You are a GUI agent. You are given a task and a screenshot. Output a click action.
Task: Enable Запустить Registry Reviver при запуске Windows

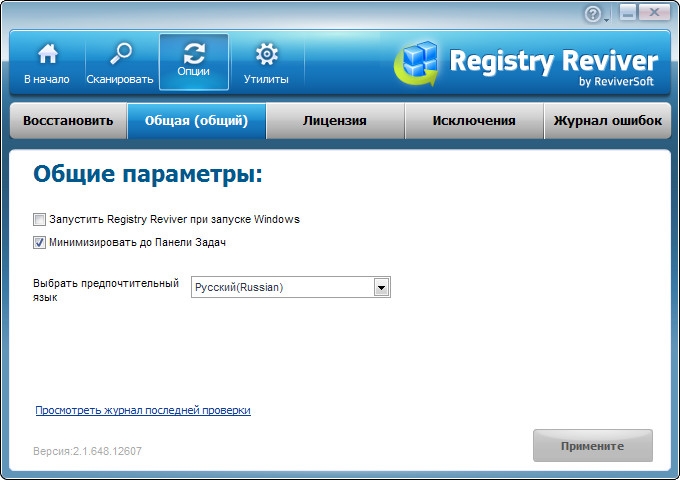point(40,219)
